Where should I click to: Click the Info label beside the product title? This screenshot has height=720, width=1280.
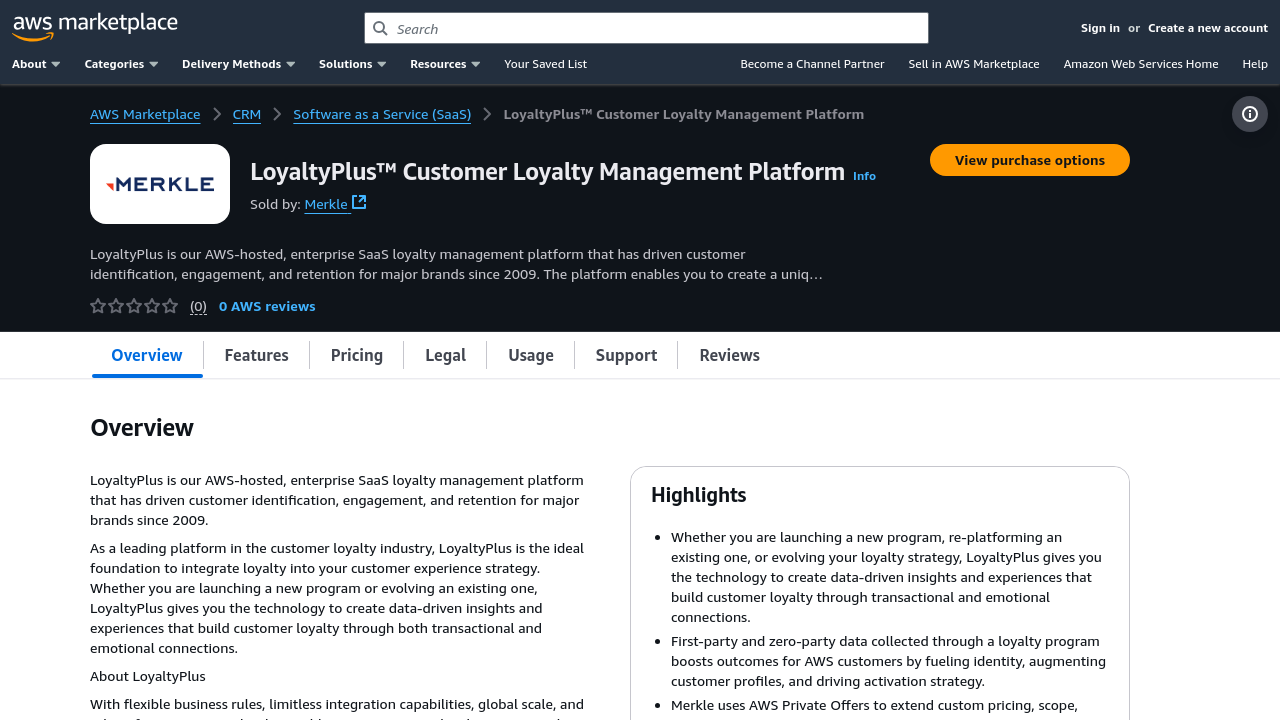863,175
